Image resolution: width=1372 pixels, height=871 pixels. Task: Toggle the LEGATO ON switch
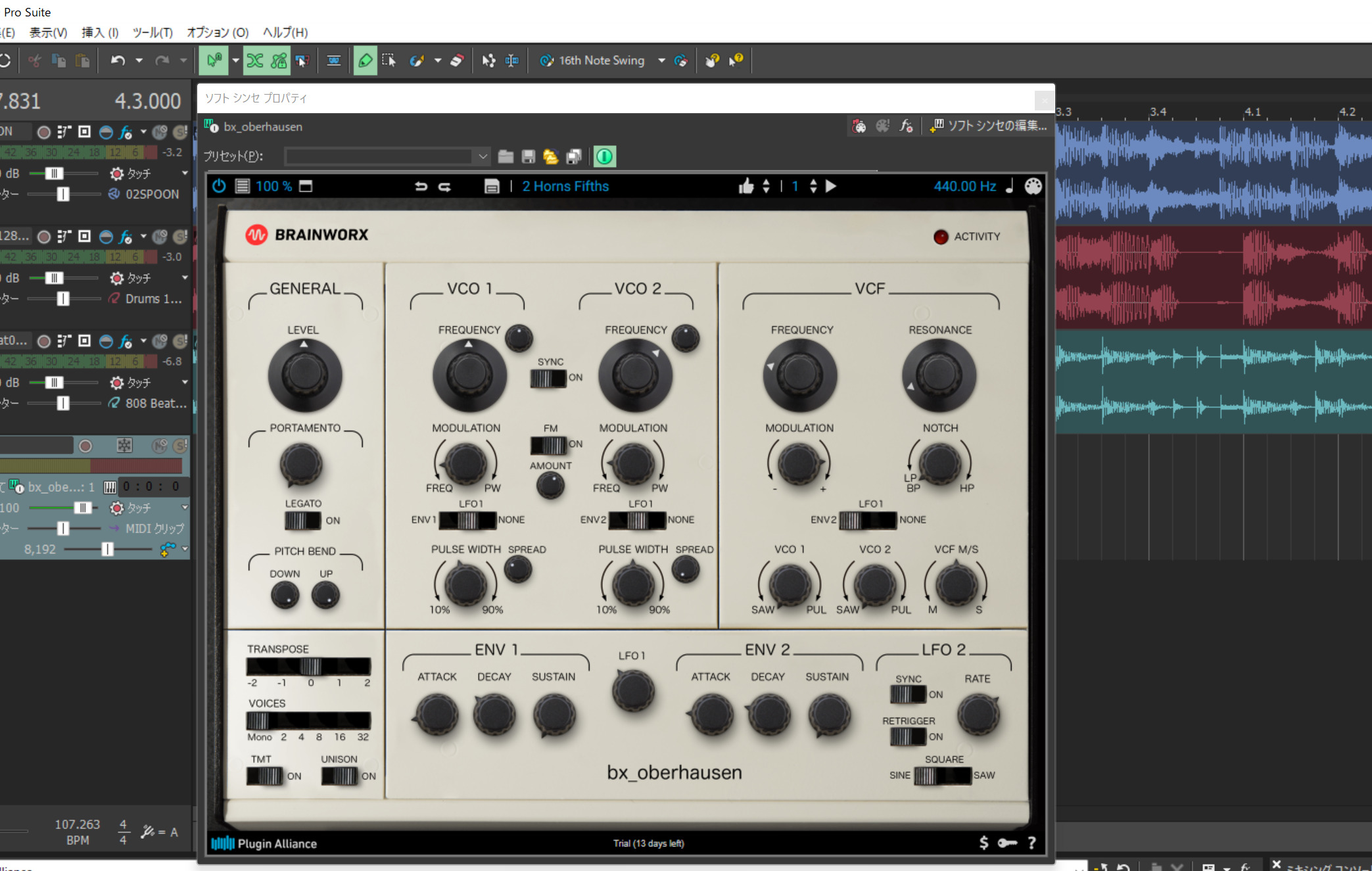click(302, 521)
